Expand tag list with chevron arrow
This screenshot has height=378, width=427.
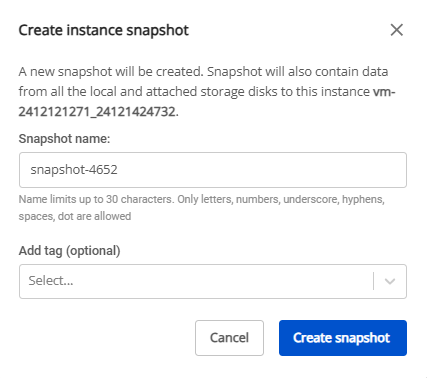[390, 281]
